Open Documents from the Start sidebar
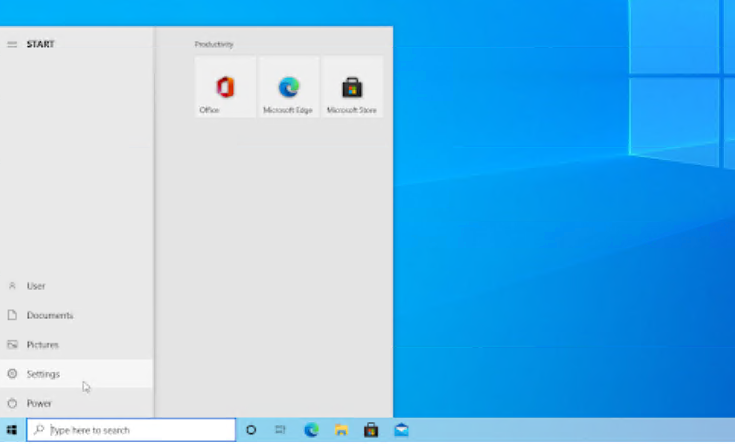 [48, 315]
